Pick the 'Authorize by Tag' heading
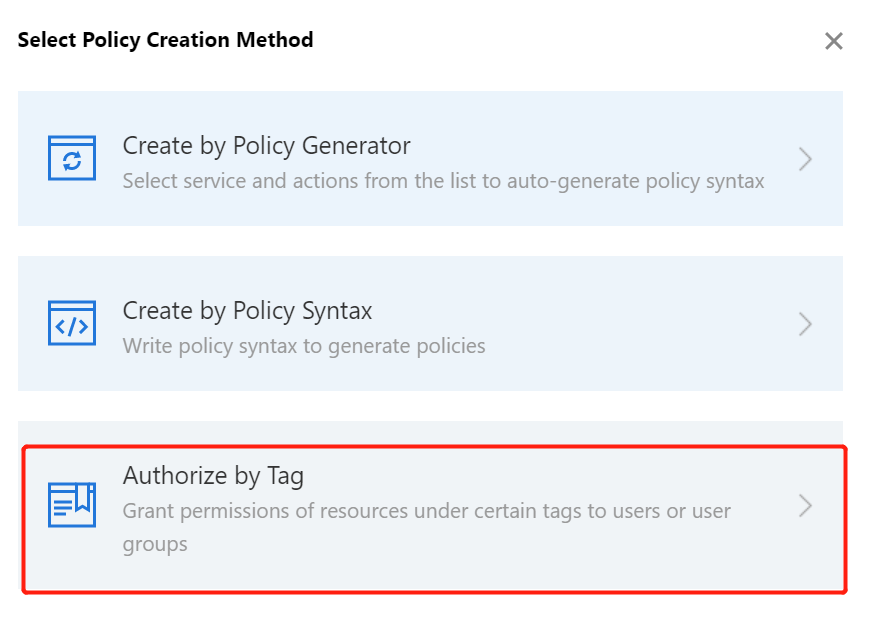Image resolution: width=871 pixels, height=640 pixels. [x=212, y=476]
